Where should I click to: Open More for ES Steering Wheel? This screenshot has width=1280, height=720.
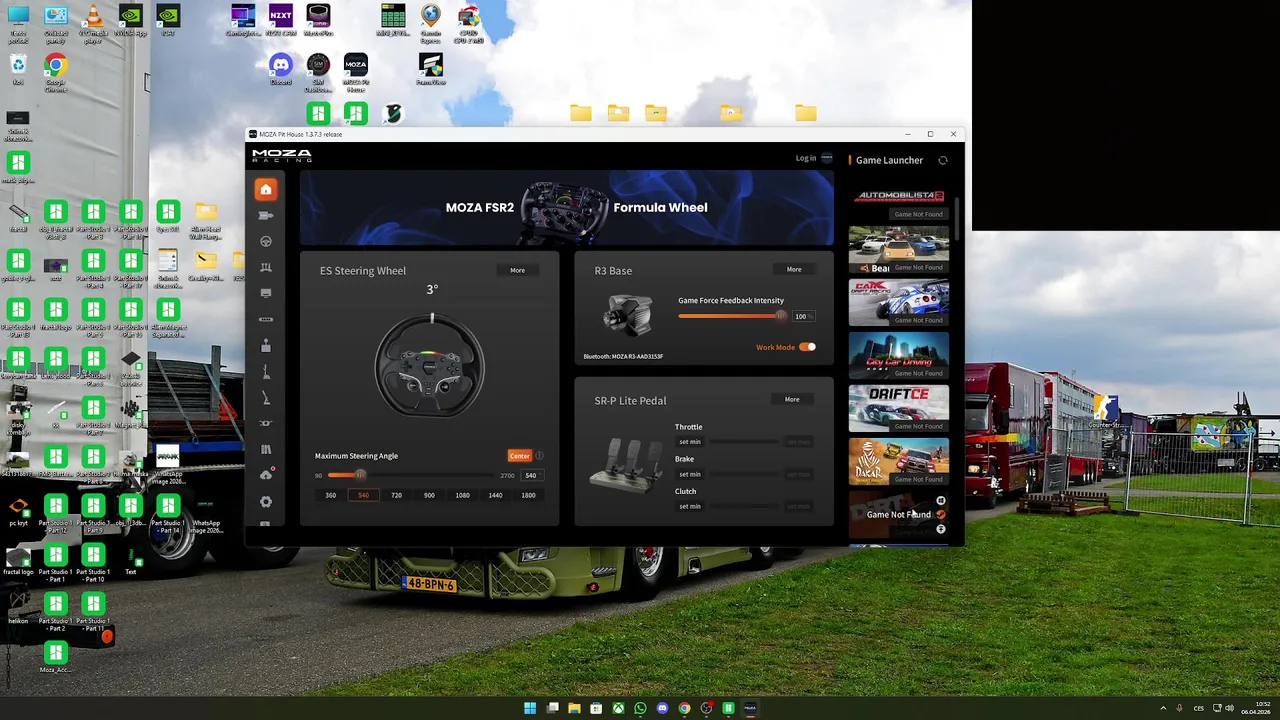tap(517, 270)
